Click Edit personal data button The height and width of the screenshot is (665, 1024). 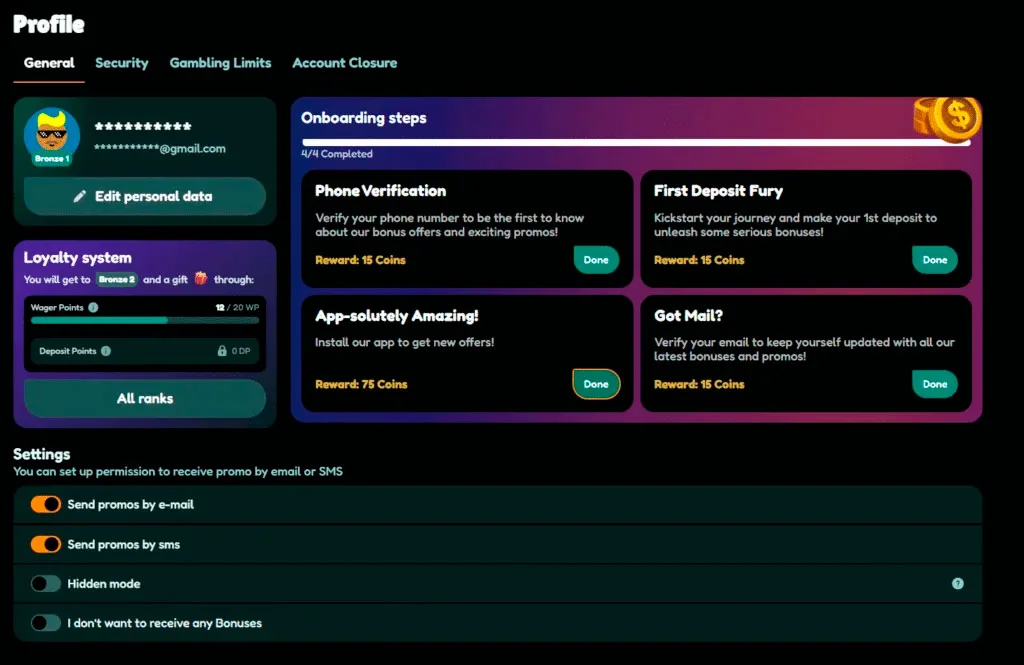coord(145,196)
